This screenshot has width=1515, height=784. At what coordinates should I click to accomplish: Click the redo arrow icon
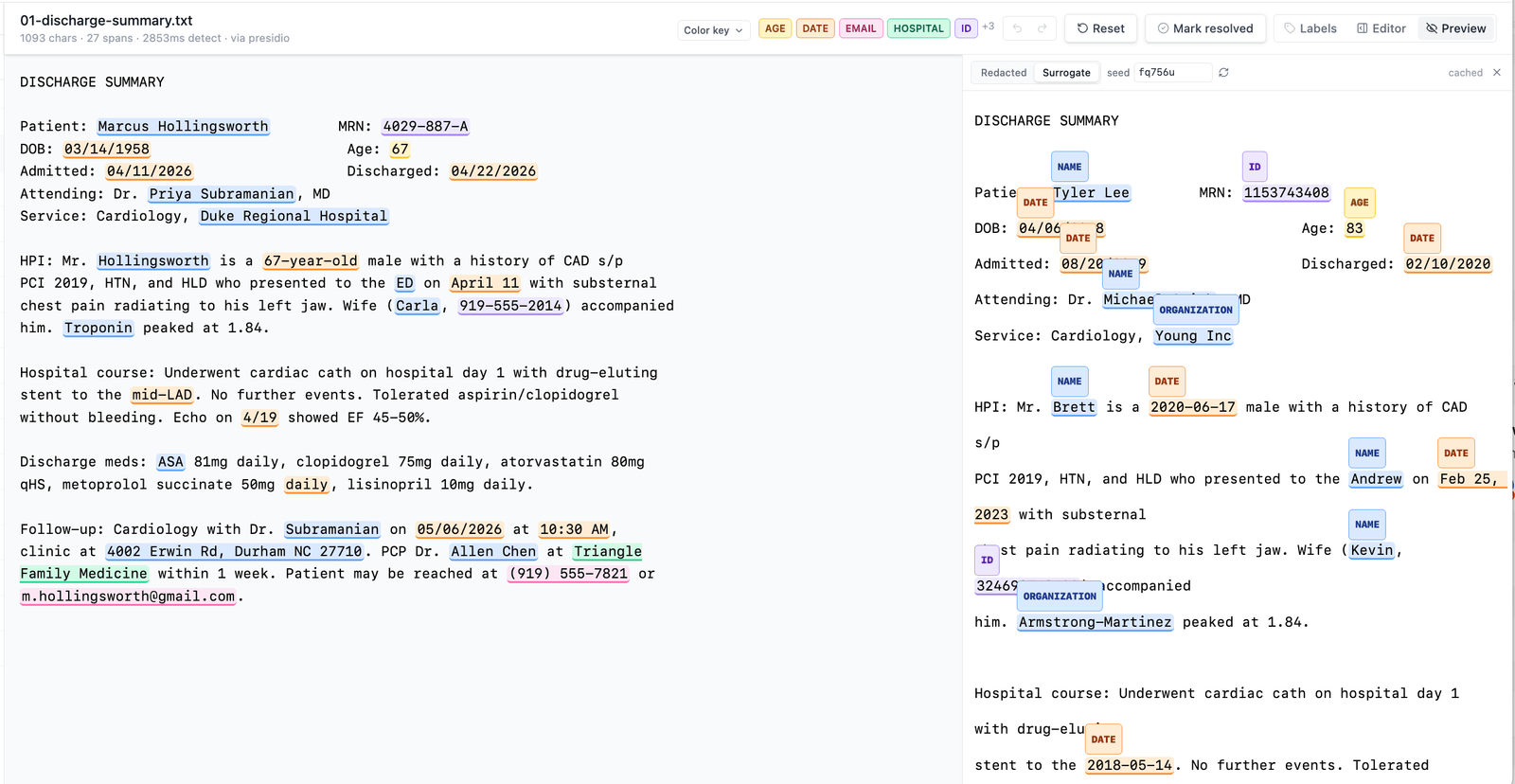tap(1043, 28)
